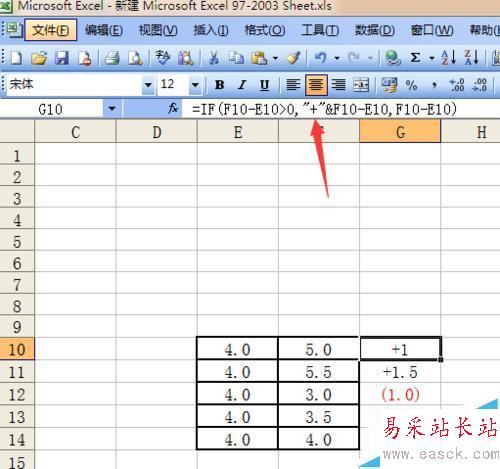Toggle bold formatting
This screenshot has height=469, width=500.
(x=219, y=85)
